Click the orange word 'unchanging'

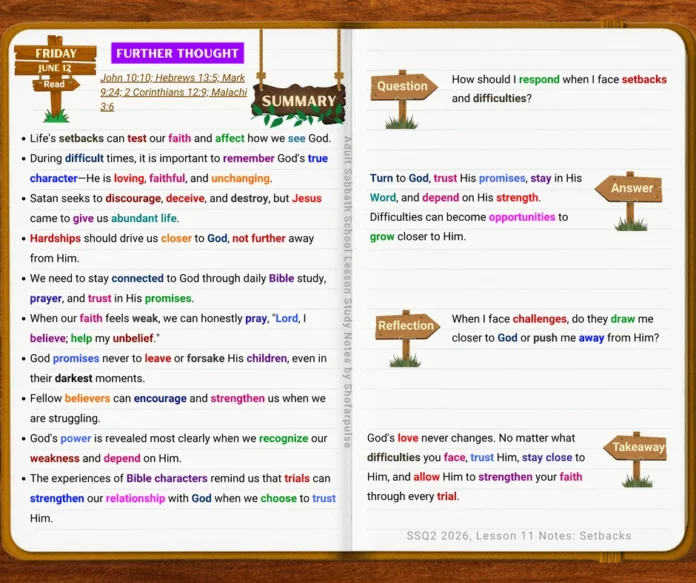pos(240,178)
